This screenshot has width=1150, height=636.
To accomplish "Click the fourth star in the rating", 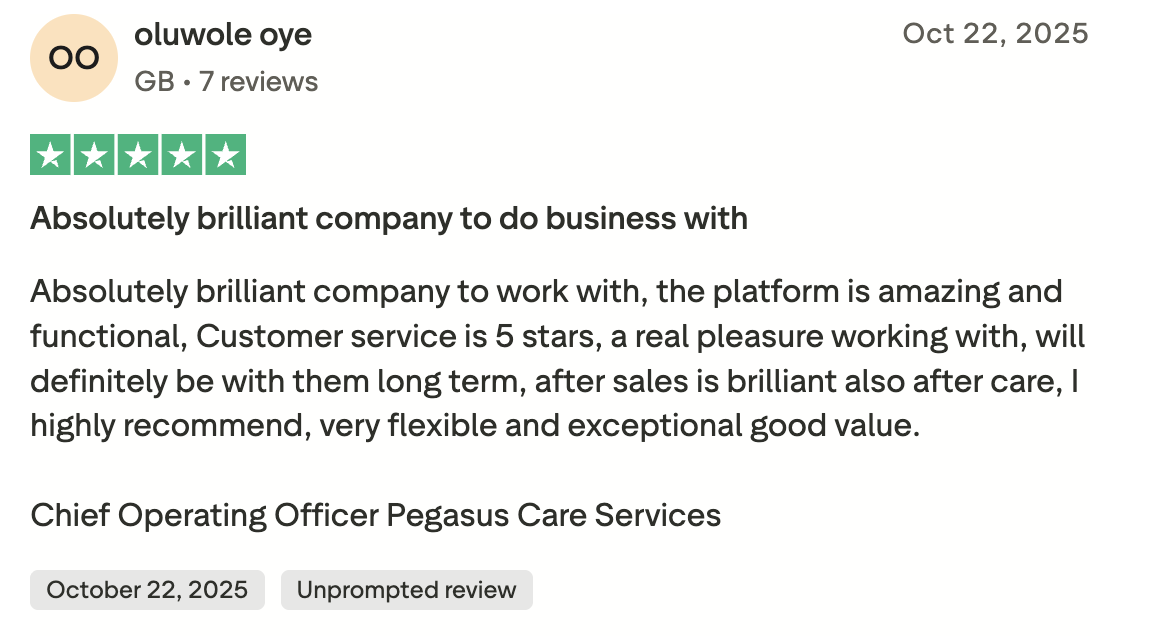I will [182, 155].
